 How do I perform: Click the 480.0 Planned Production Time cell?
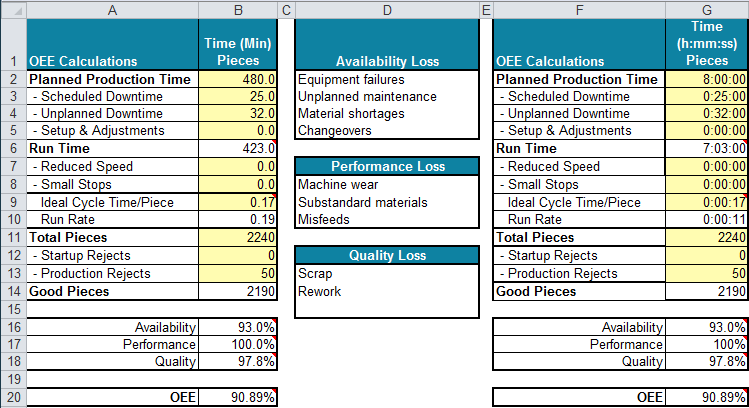point(236,79)
